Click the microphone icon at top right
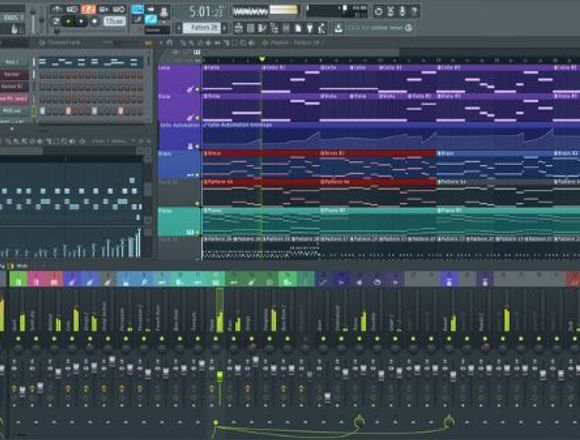Screen dimensions: 580x440 coord(402,11)
